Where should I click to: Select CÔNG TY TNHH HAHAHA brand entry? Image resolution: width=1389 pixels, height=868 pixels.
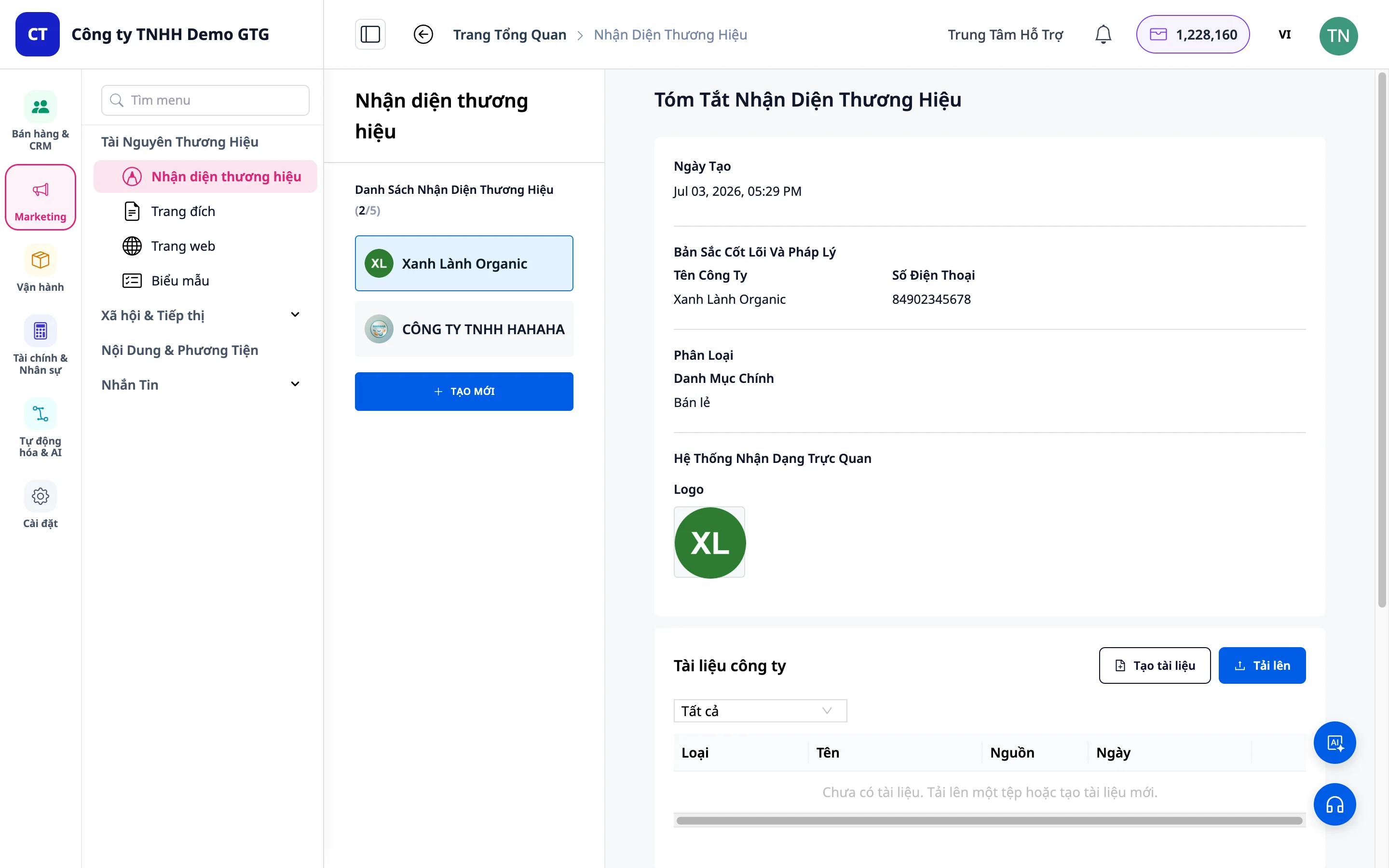(x=464, y=329)
